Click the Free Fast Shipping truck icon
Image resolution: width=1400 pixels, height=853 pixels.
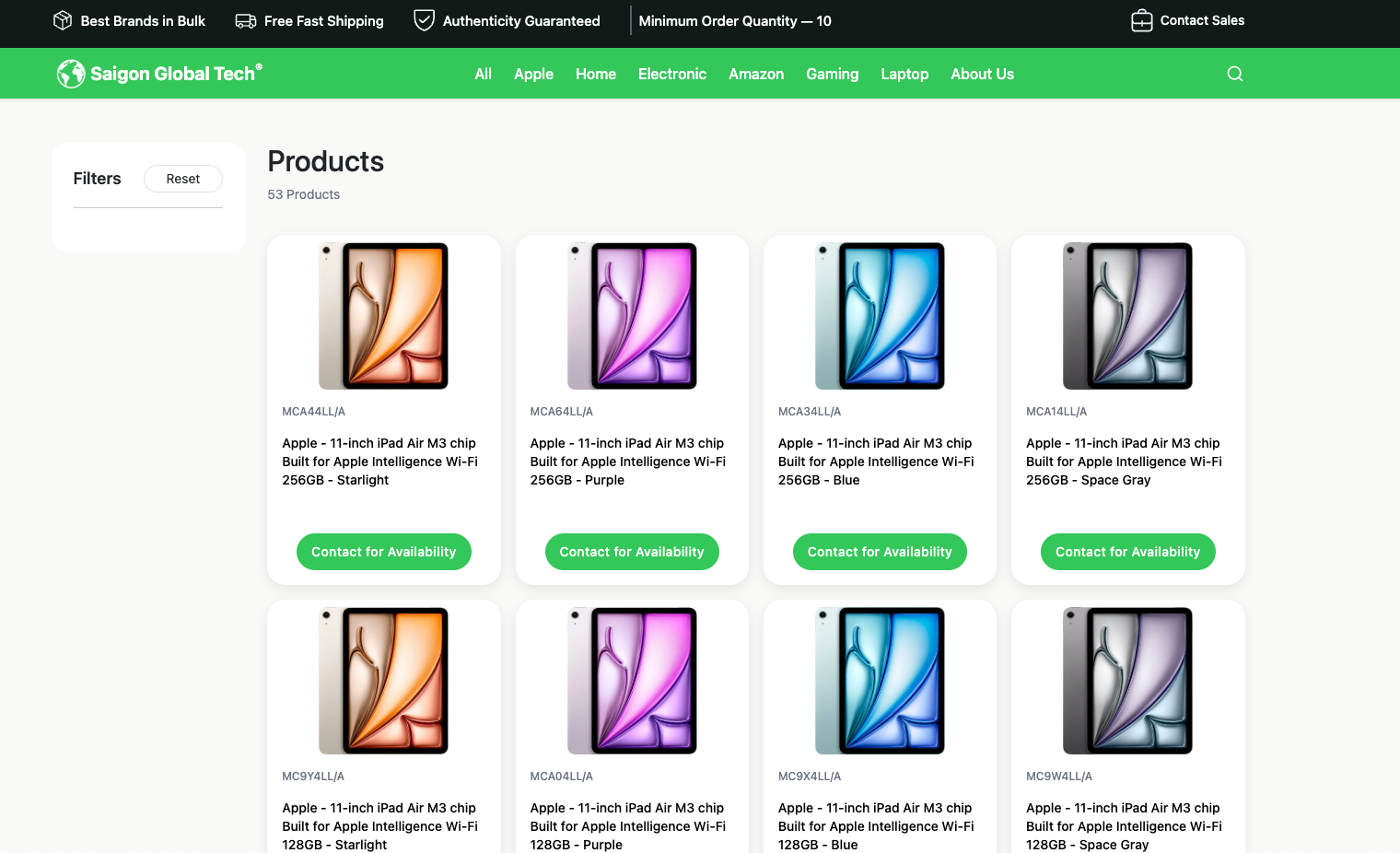[246, 20]
